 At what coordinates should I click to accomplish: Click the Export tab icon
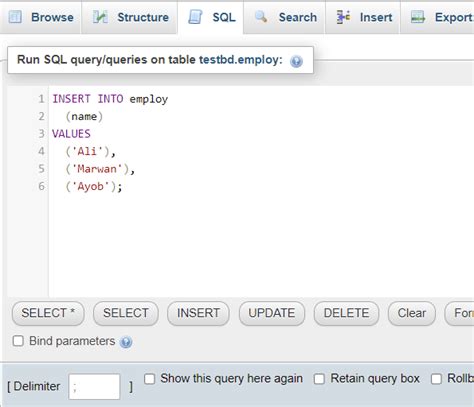(x=418, y=17)
